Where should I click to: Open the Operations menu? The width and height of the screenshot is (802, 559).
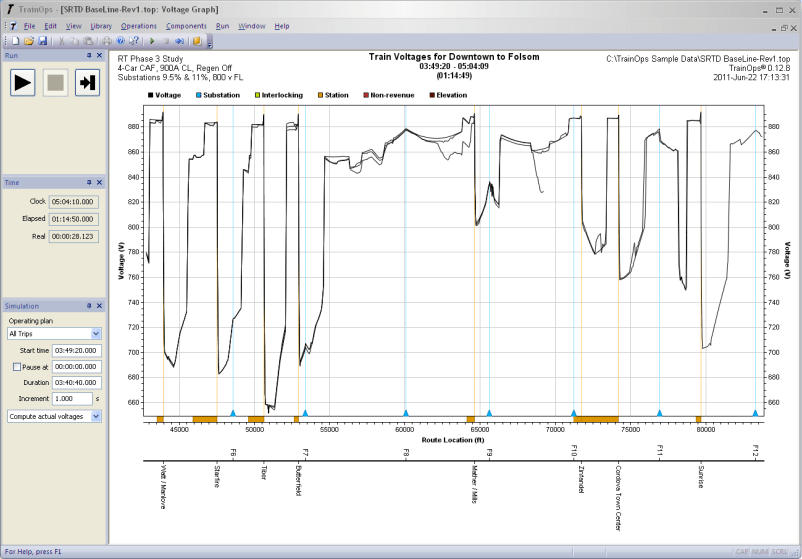click(139, 26)
